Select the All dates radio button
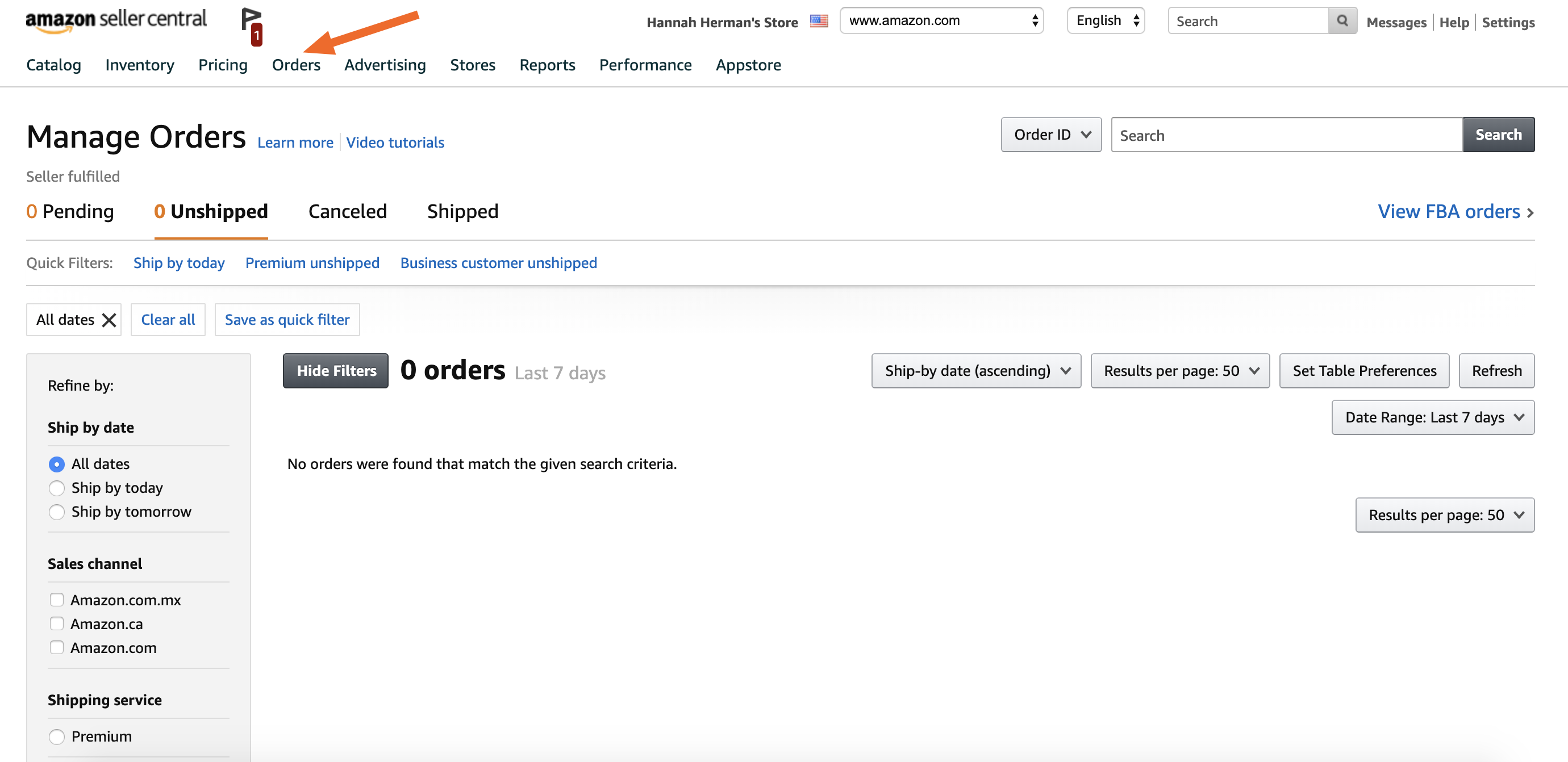The width and height of the screenshot is (1568, 762). (57, 464)
